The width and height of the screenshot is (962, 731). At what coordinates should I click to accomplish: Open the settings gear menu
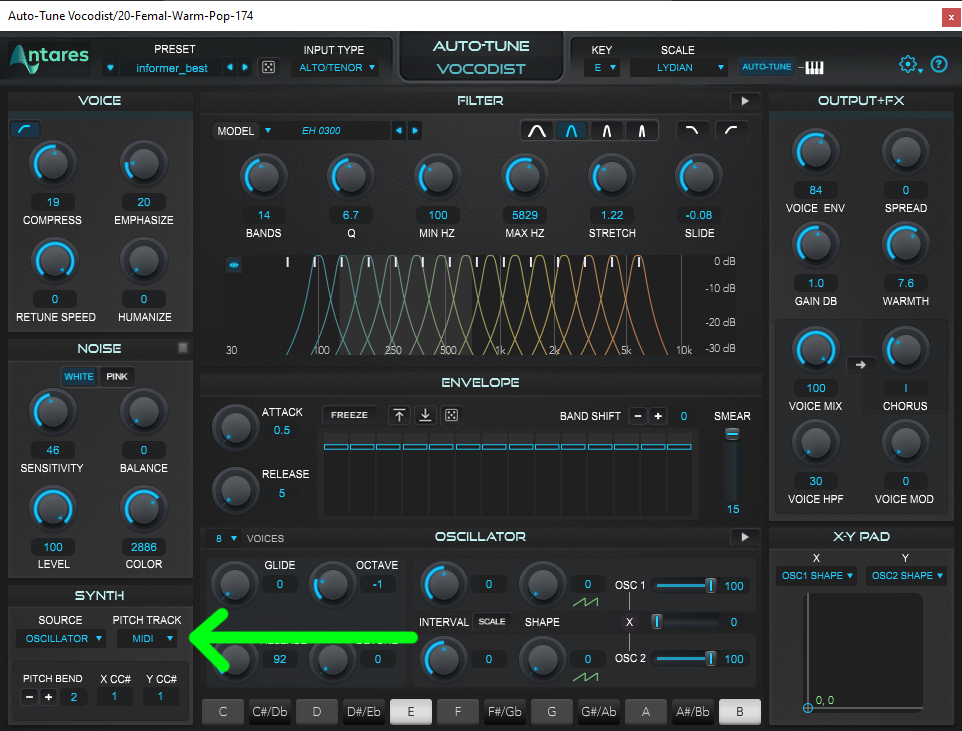[909, 65]
